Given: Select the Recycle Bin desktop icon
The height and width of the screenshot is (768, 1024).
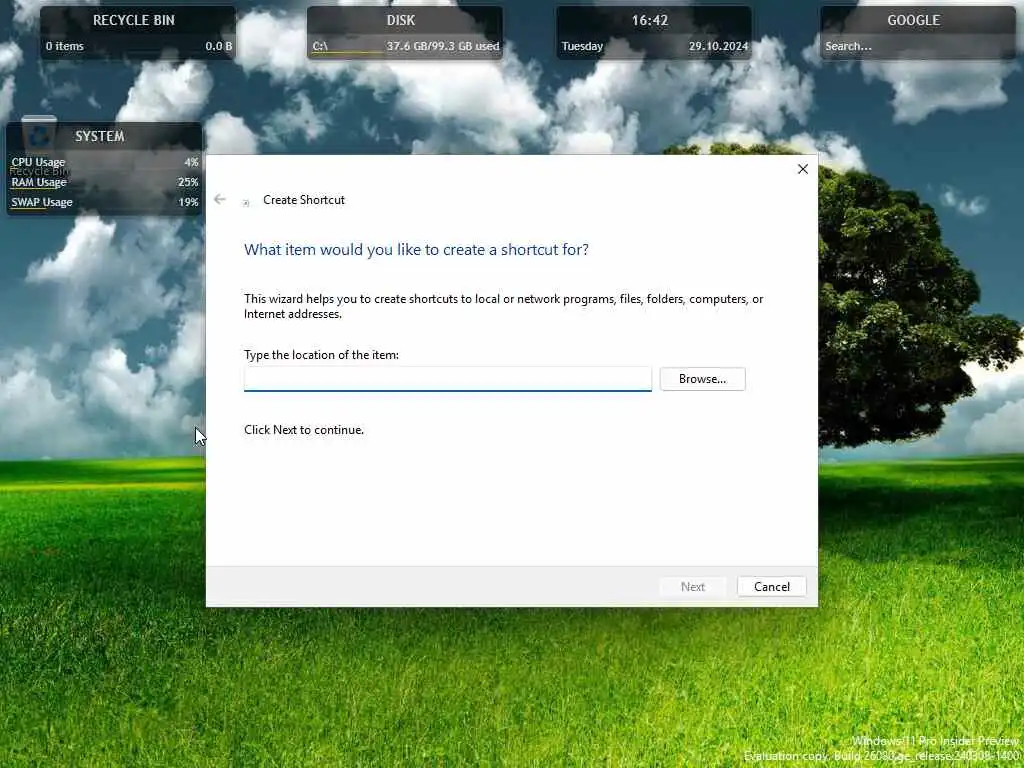Looking at the screenshot, I should point(39,145).
